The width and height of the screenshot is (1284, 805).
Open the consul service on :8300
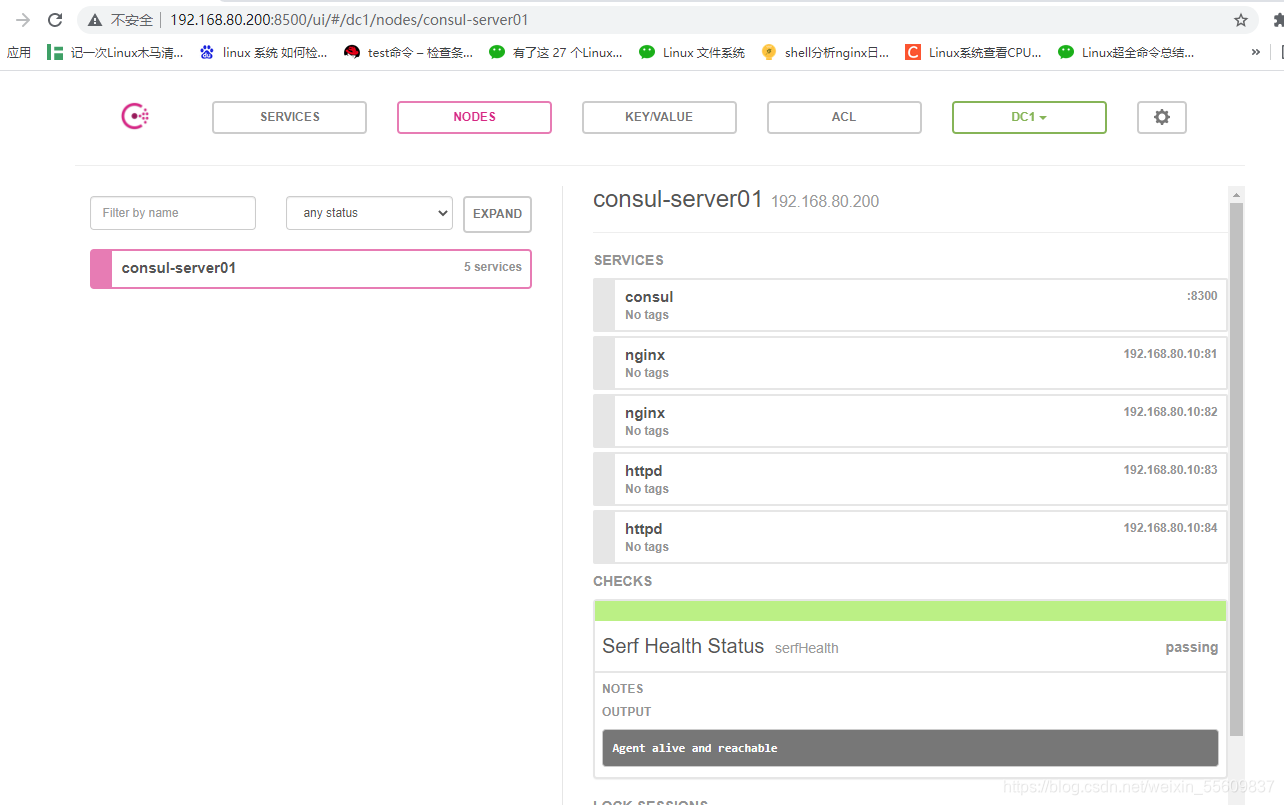[x=910, y=305]
